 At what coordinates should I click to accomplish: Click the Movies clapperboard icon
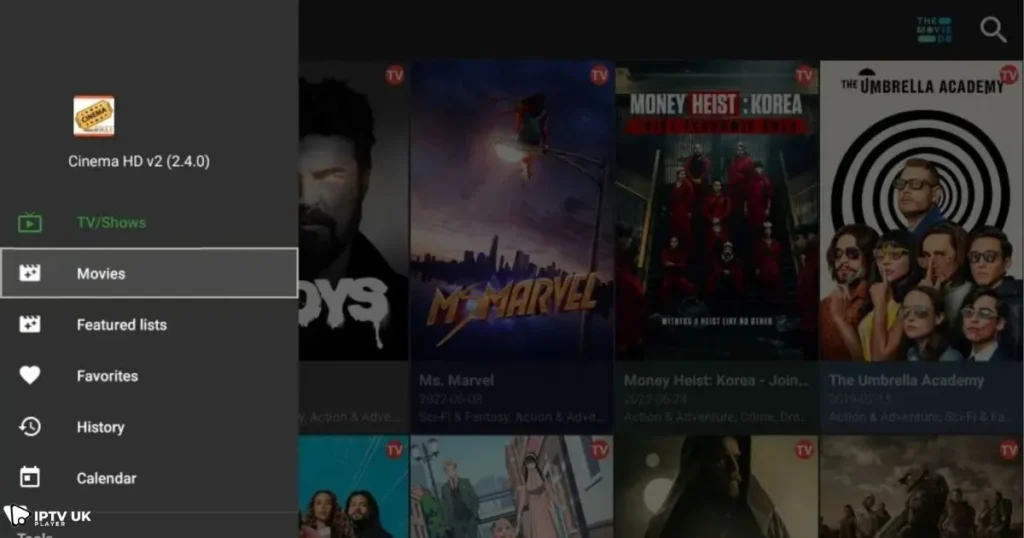[x=29, y=273]
